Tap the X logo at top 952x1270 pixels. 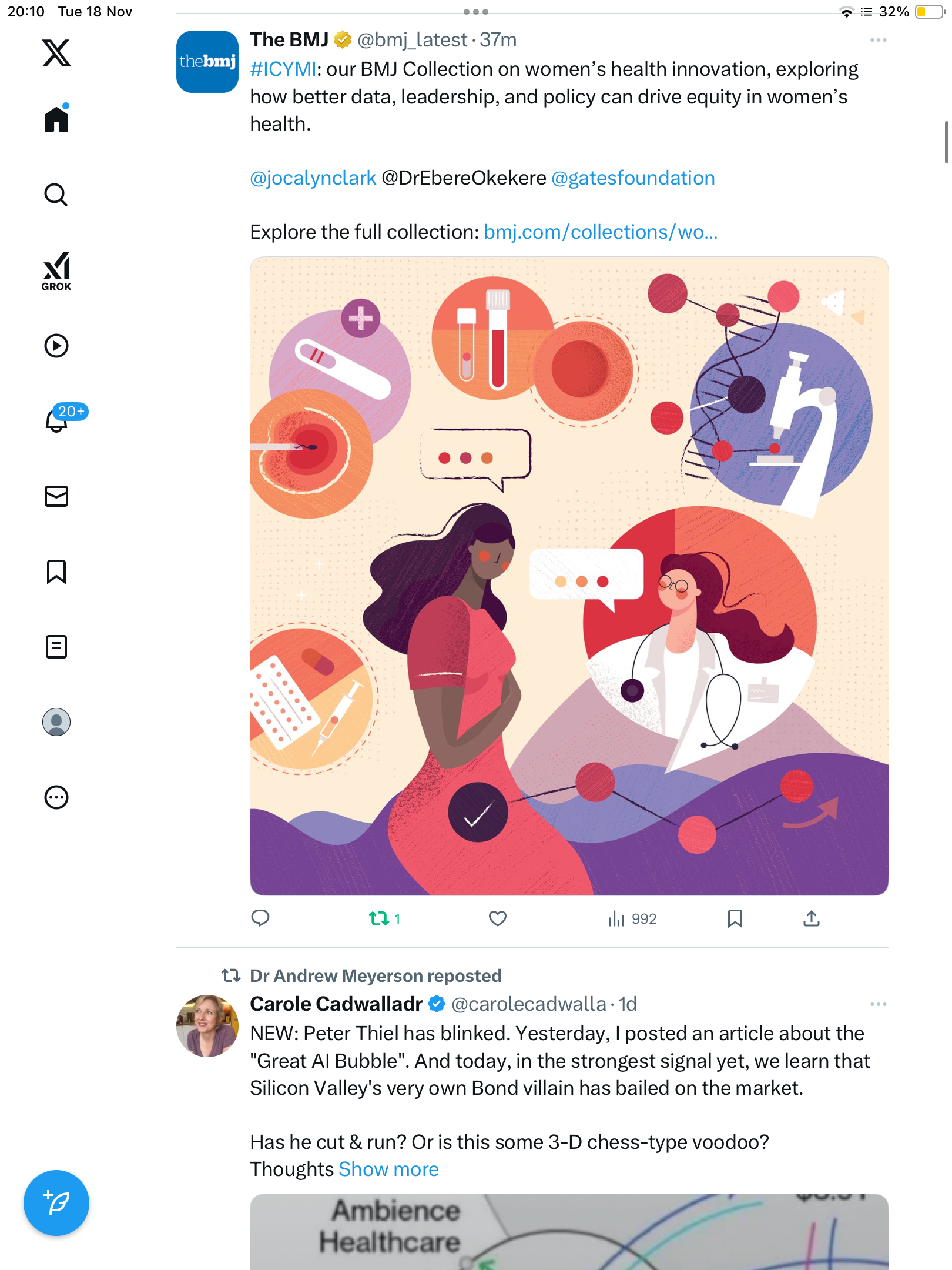pos(56,53)
